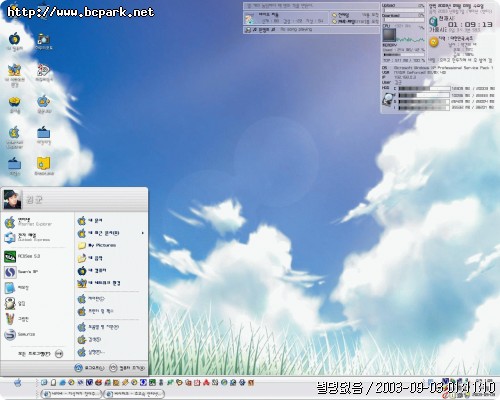The image size is (500, 400).
Task: Click the Log Off button in start menu
Action: point(89,368)
